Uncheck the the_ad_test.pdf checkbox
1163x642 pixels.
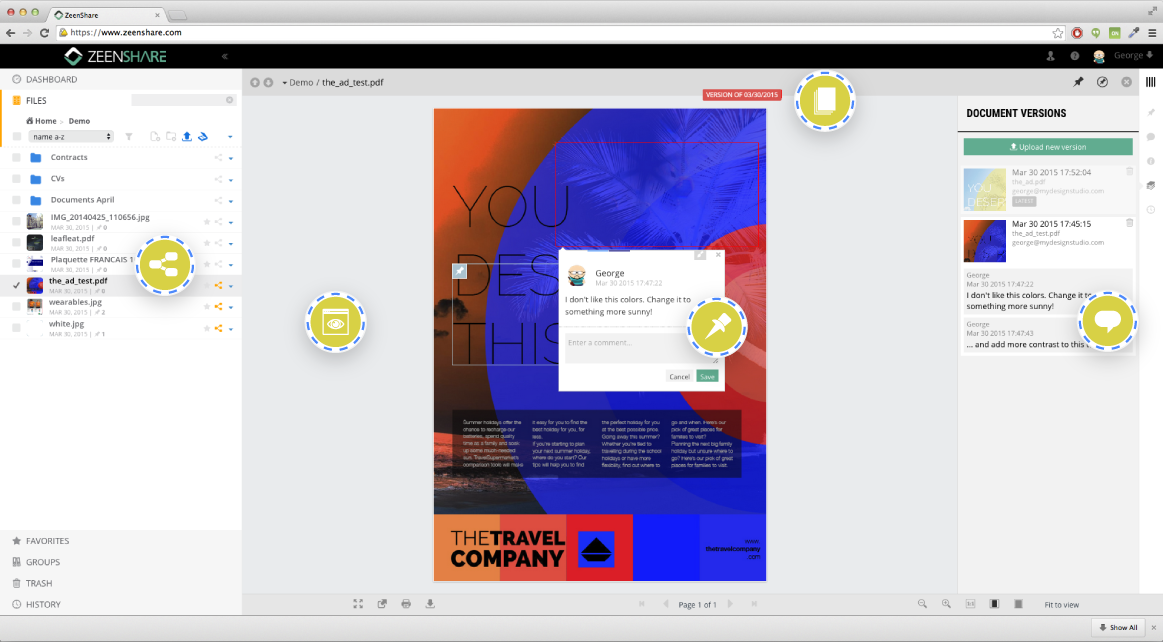pyautogui.click(x=16, y=285)
